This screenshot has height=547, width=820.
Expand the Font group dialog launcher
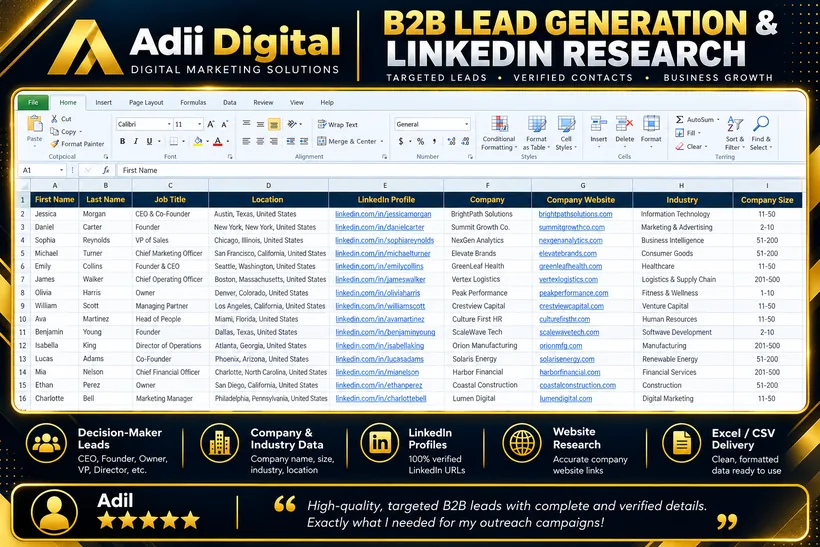tap(230, 156)
